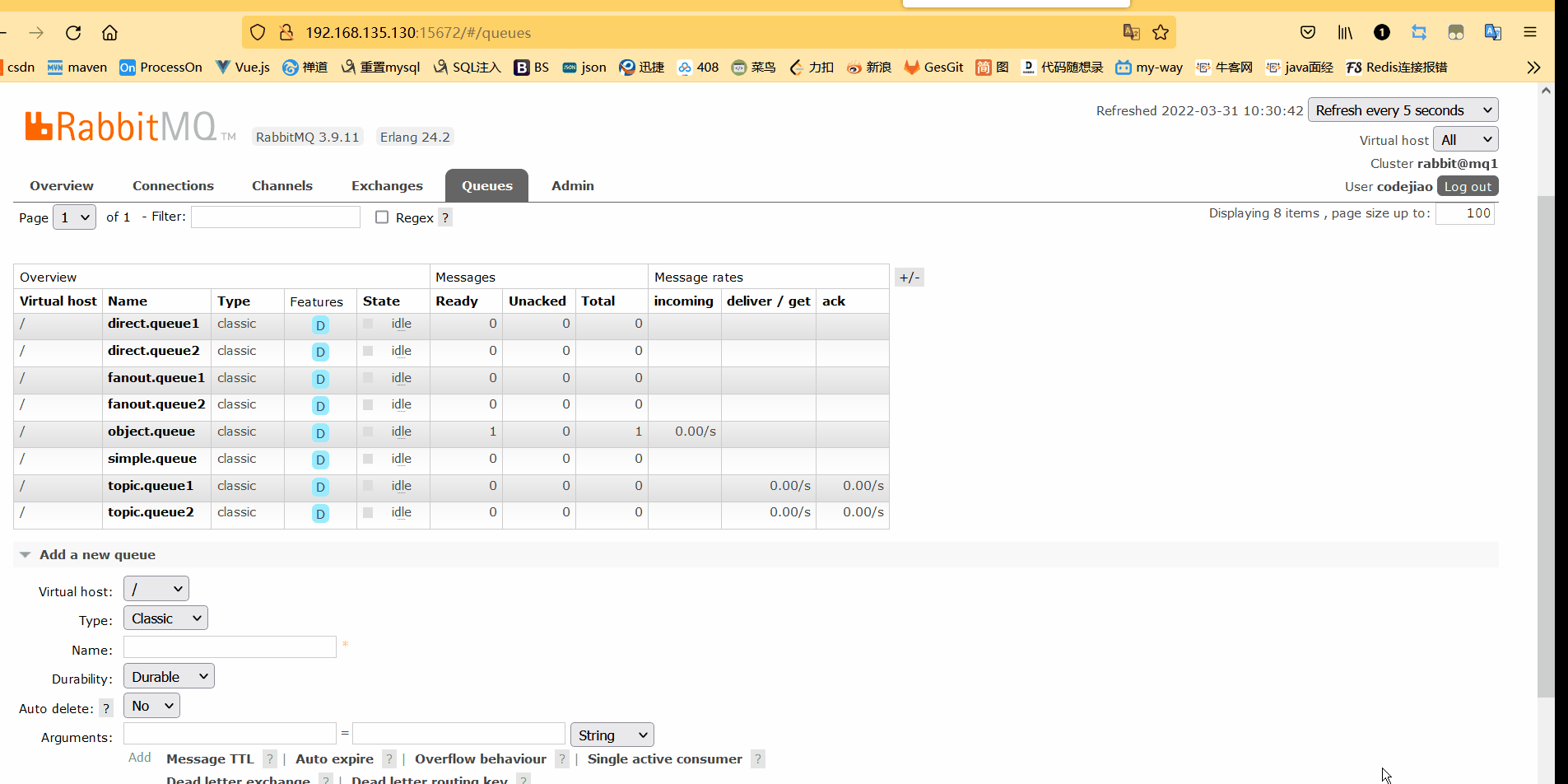Click the D feature badge for direct.queue1
This screenshot has height=784, width=1568.
tap(320, 325)
